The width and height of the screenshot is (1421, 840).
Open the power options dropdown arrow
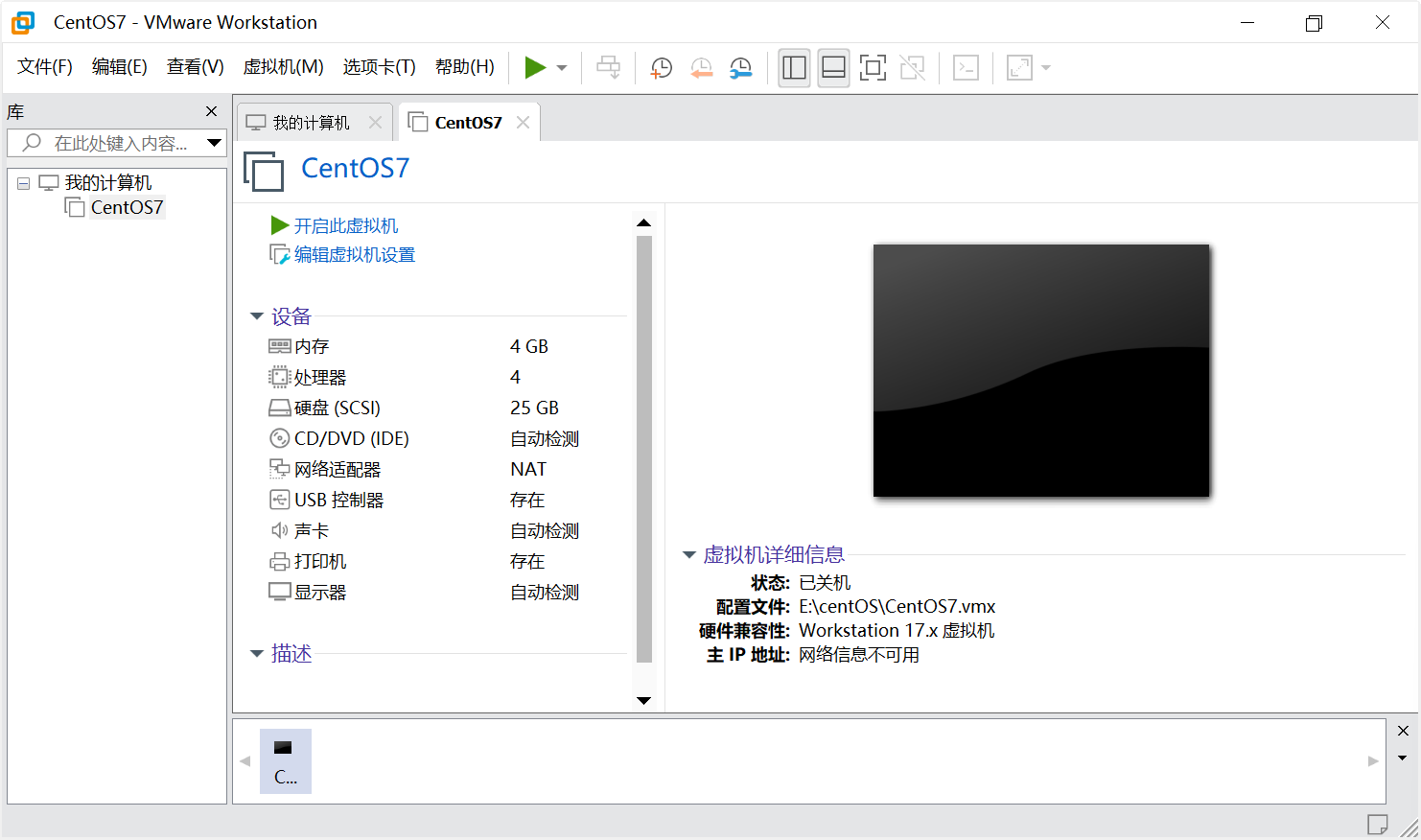coord(562,68)
